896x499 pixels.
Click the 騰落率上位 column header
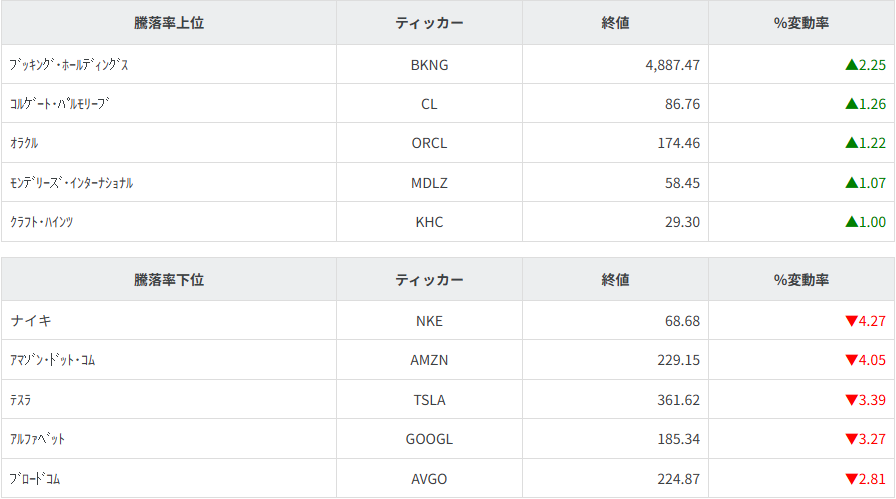point(169,23)
